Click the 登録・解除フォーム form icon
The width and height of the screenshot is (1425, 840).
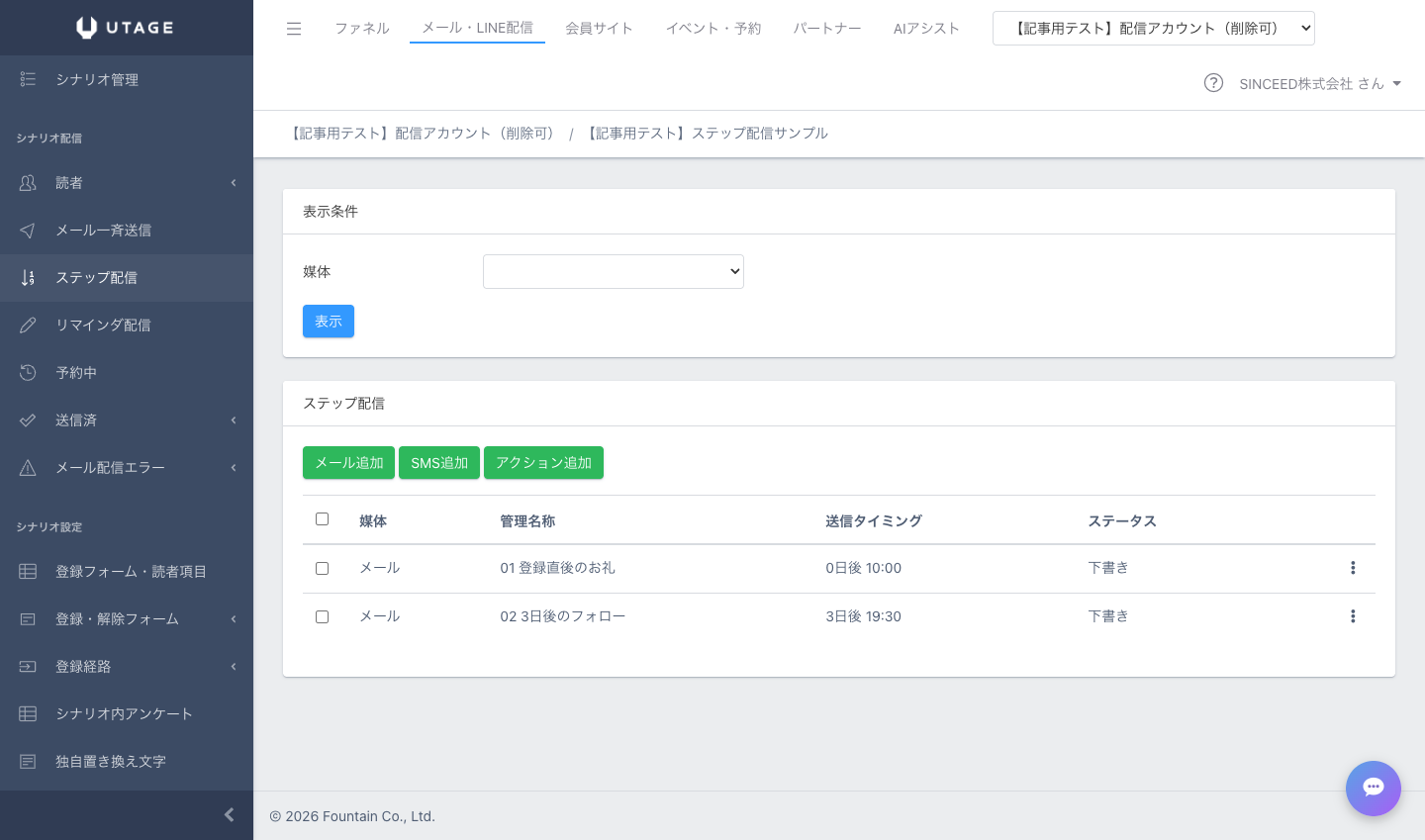28,619
